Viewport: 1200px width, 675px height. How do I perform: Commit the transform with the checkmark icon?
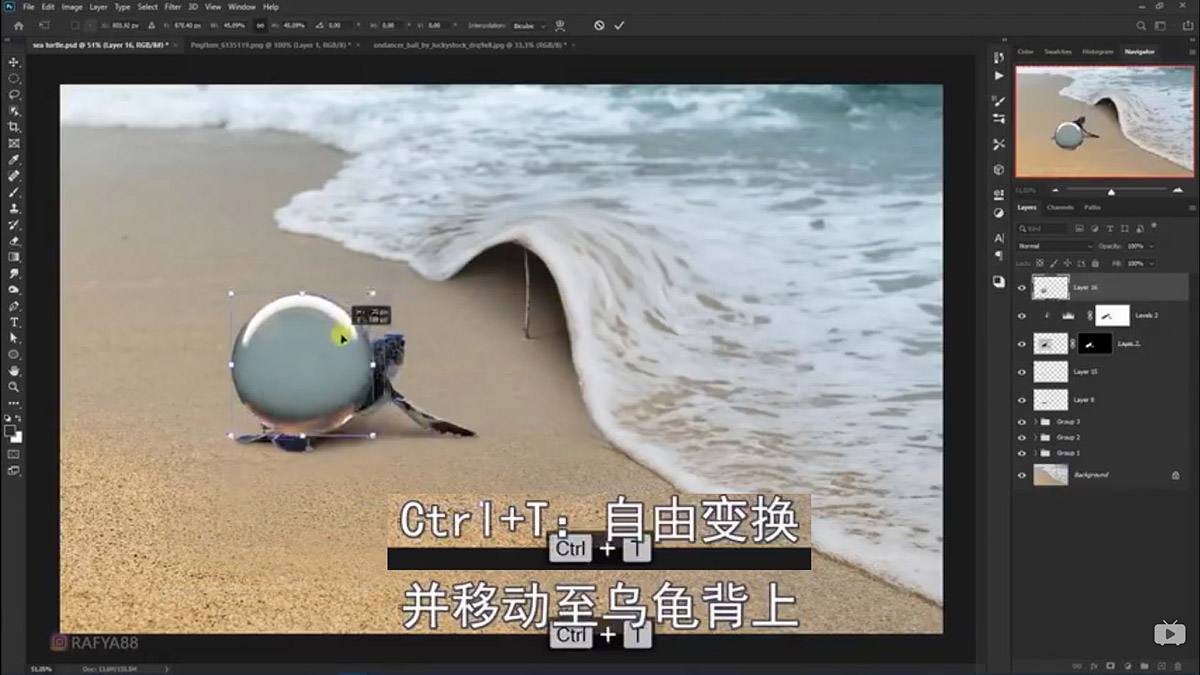(617, 26)
